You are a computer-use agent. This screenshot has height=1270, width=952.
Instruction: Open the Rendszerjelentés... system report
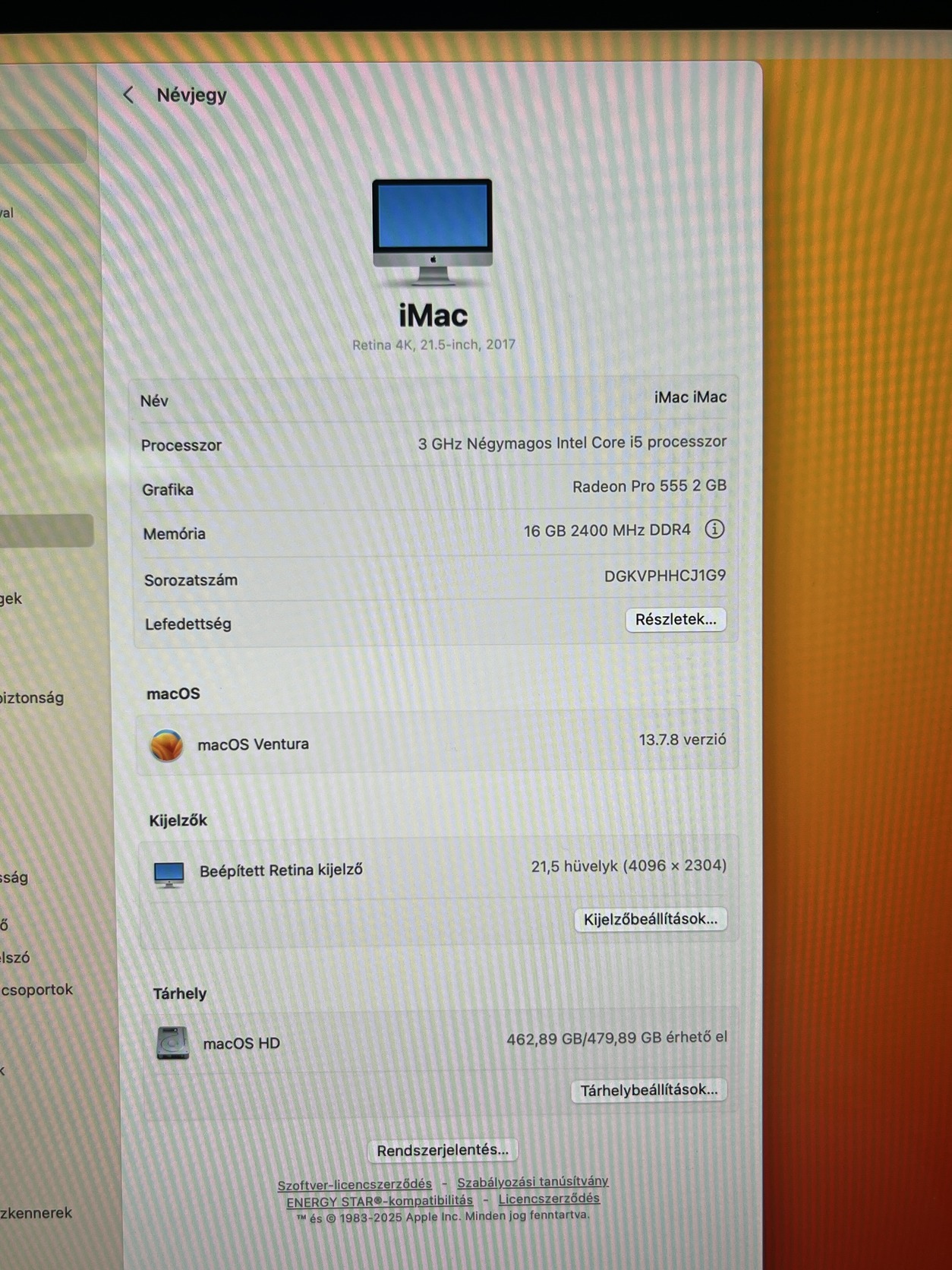(x=443, y=1150)
